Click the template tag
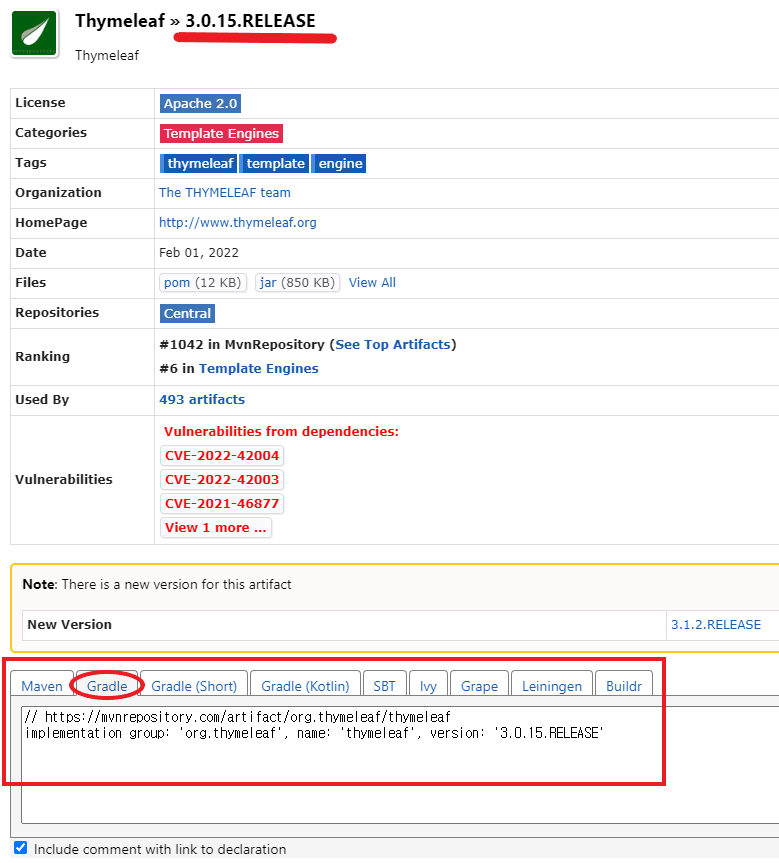Screen dimensions: 779x863 (x=275, y=163)
